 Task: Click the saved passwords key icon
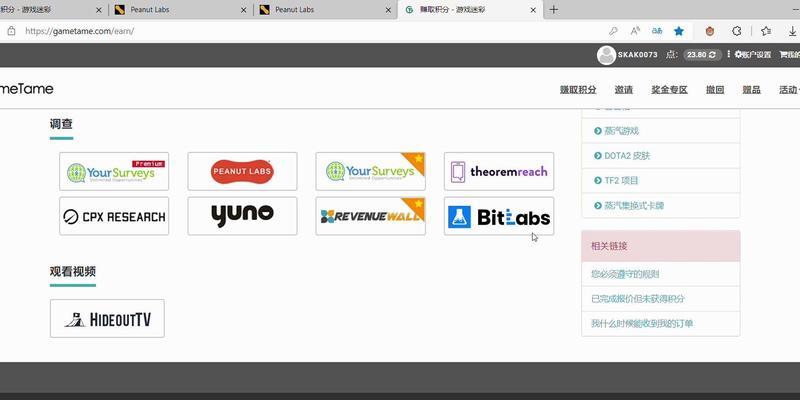pos(613,31)
